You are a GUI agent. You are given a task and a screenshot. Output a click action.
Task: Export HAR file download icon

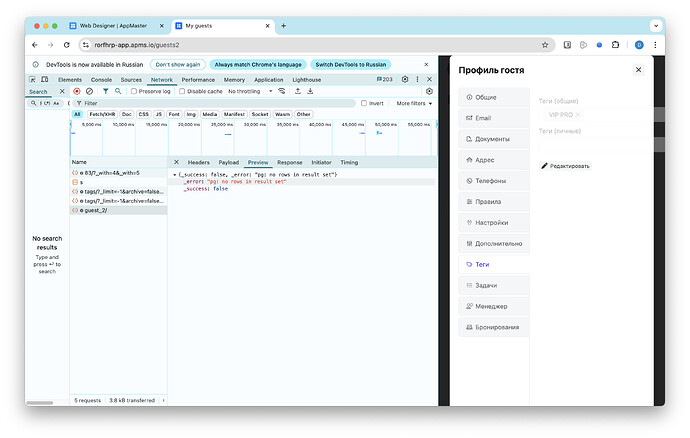310,91
